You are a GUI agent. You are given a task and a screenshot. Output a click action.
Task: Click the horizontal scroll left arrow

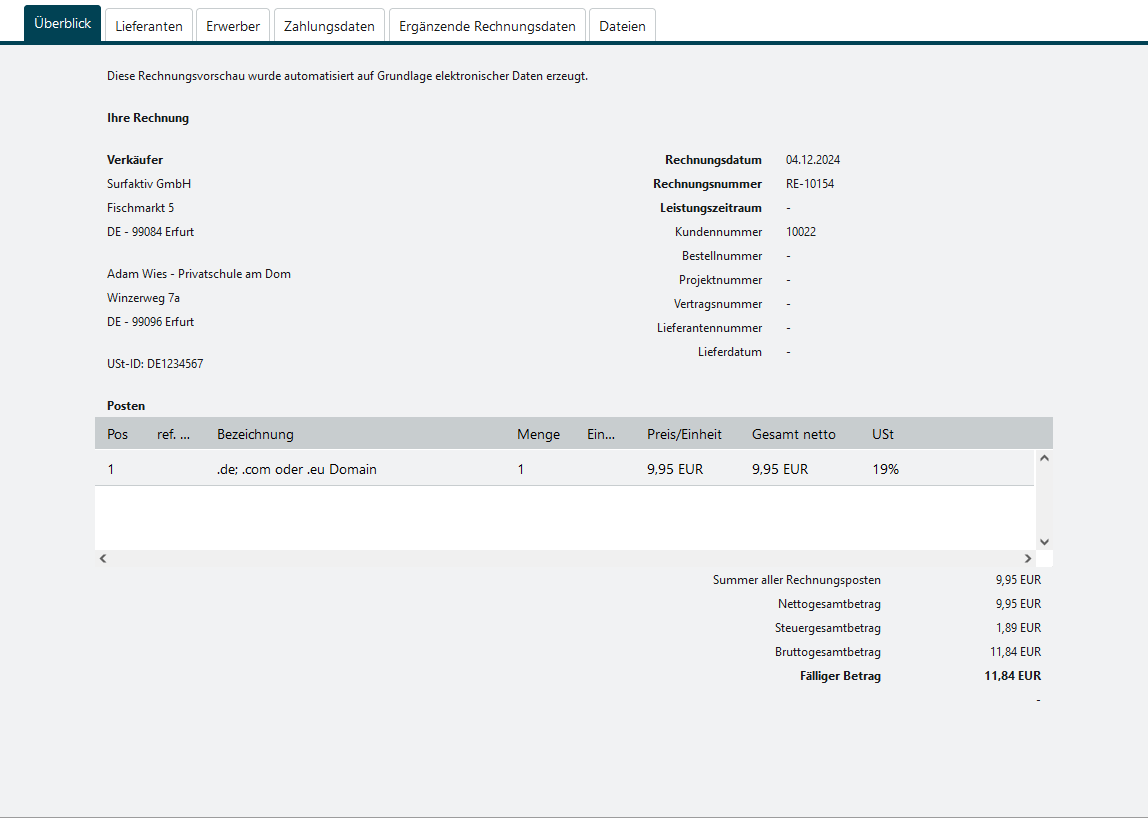103,558
